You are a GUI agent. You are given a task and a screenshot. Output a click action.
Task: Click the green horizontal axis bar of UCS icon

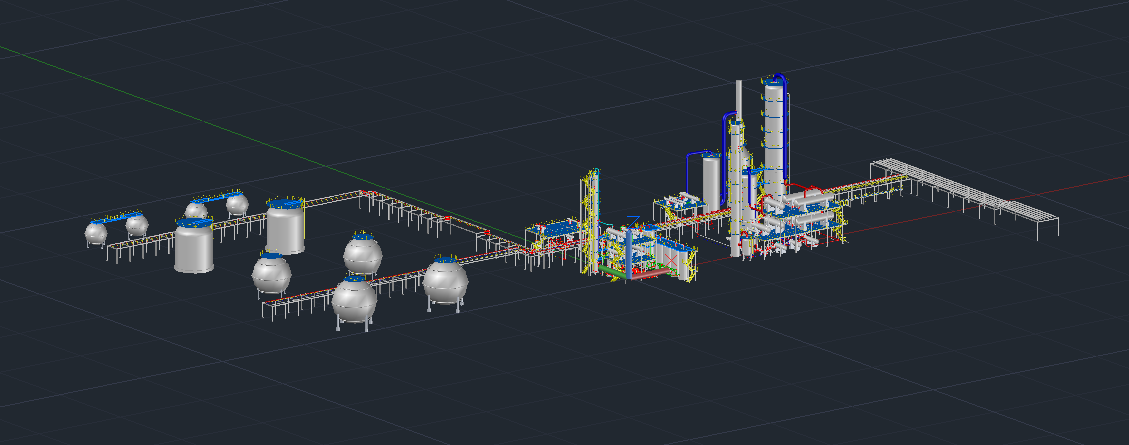pos(611,271)
